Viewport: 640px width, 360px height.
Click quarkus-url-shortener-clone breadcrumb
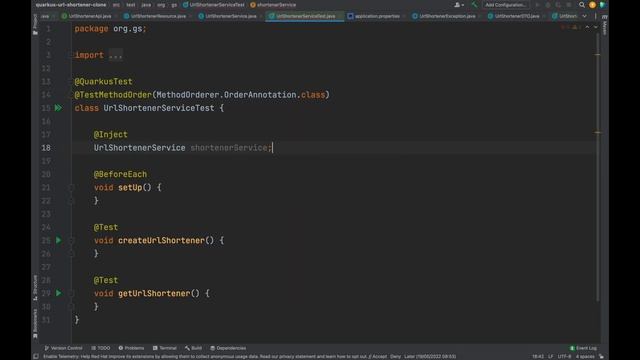pos(71,5)
